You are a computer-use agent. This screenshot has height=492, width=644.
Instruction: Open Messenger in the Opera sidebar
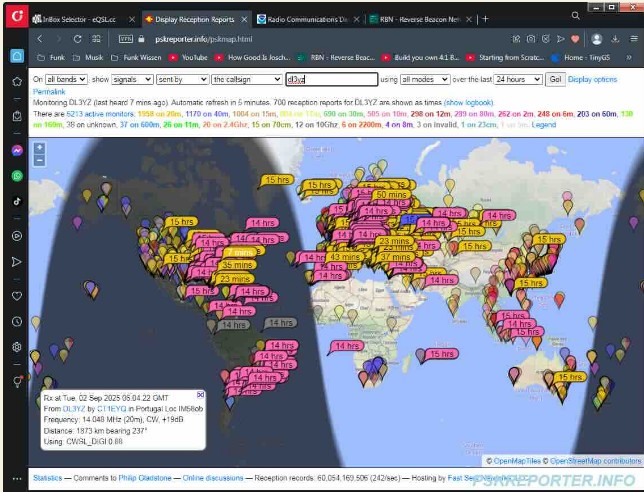pos(17,150)
